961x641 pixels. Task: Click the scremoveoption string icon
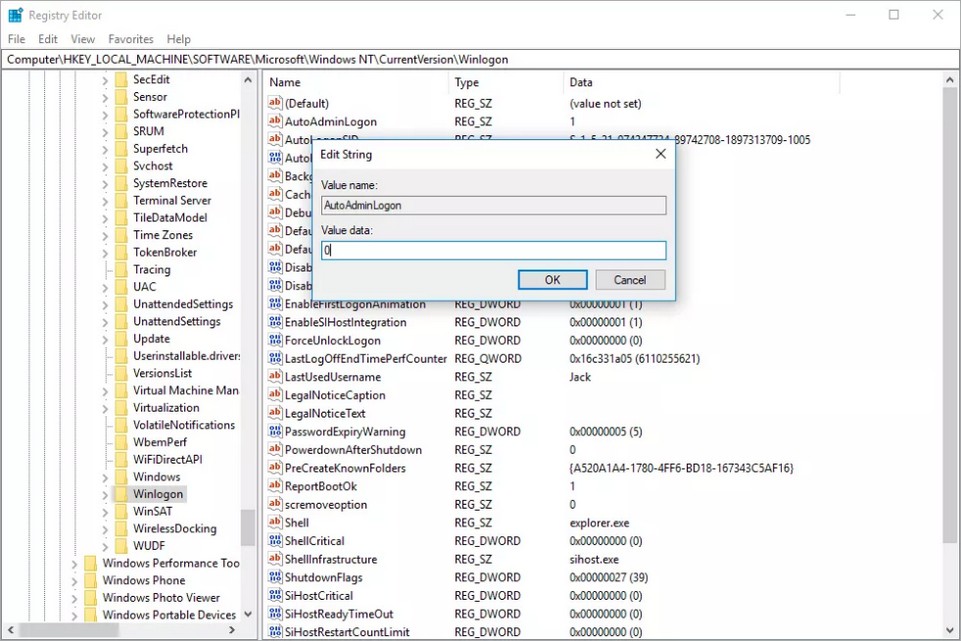[x=275, y=504]
